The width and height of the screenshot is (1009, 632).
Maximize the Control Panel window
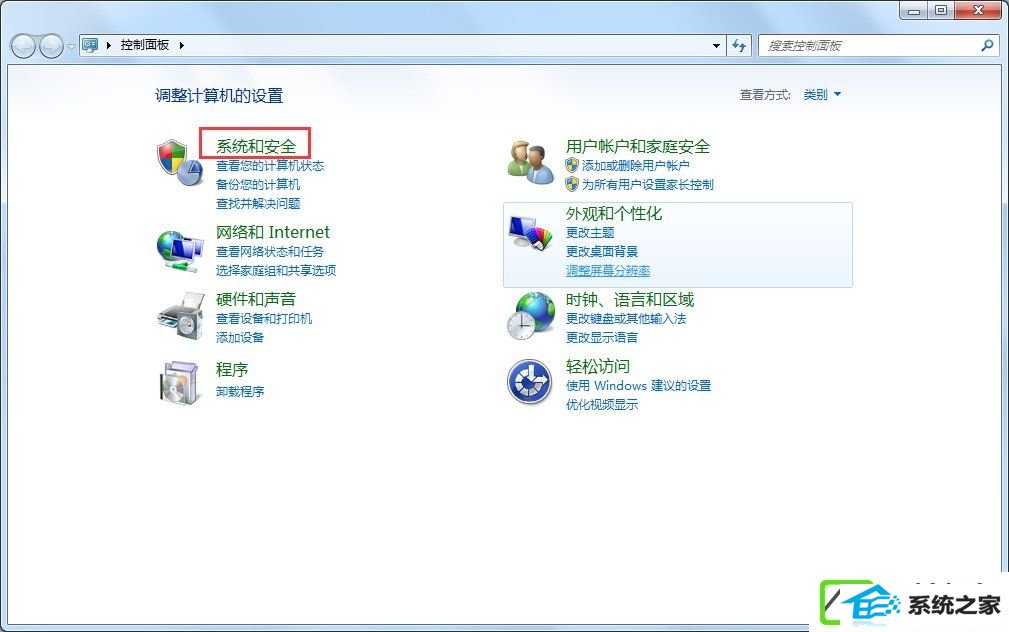pos(941,10)
